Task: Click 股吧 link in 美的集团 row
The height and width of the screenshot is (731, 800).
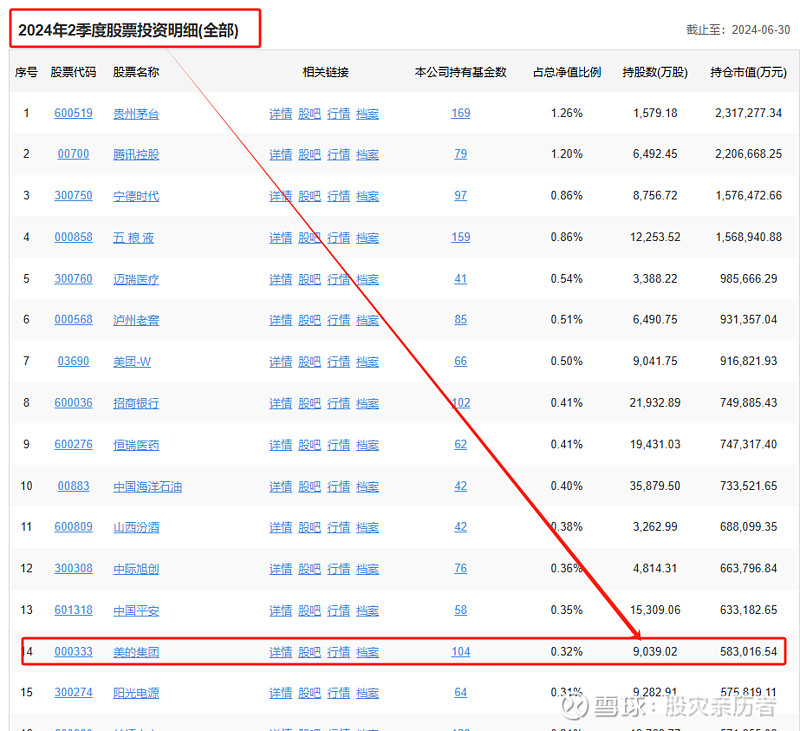Action: tap(309, 652)
